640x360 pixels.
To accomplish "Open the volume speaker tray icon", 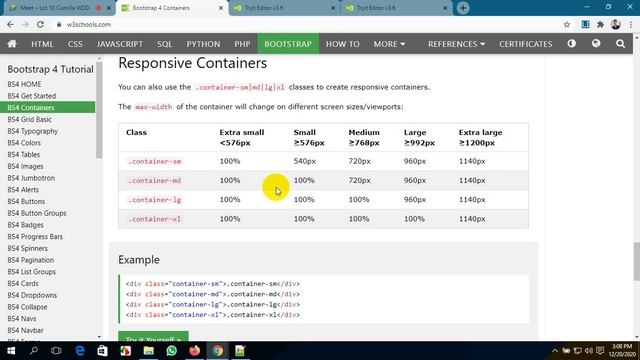I will (589, 351).
